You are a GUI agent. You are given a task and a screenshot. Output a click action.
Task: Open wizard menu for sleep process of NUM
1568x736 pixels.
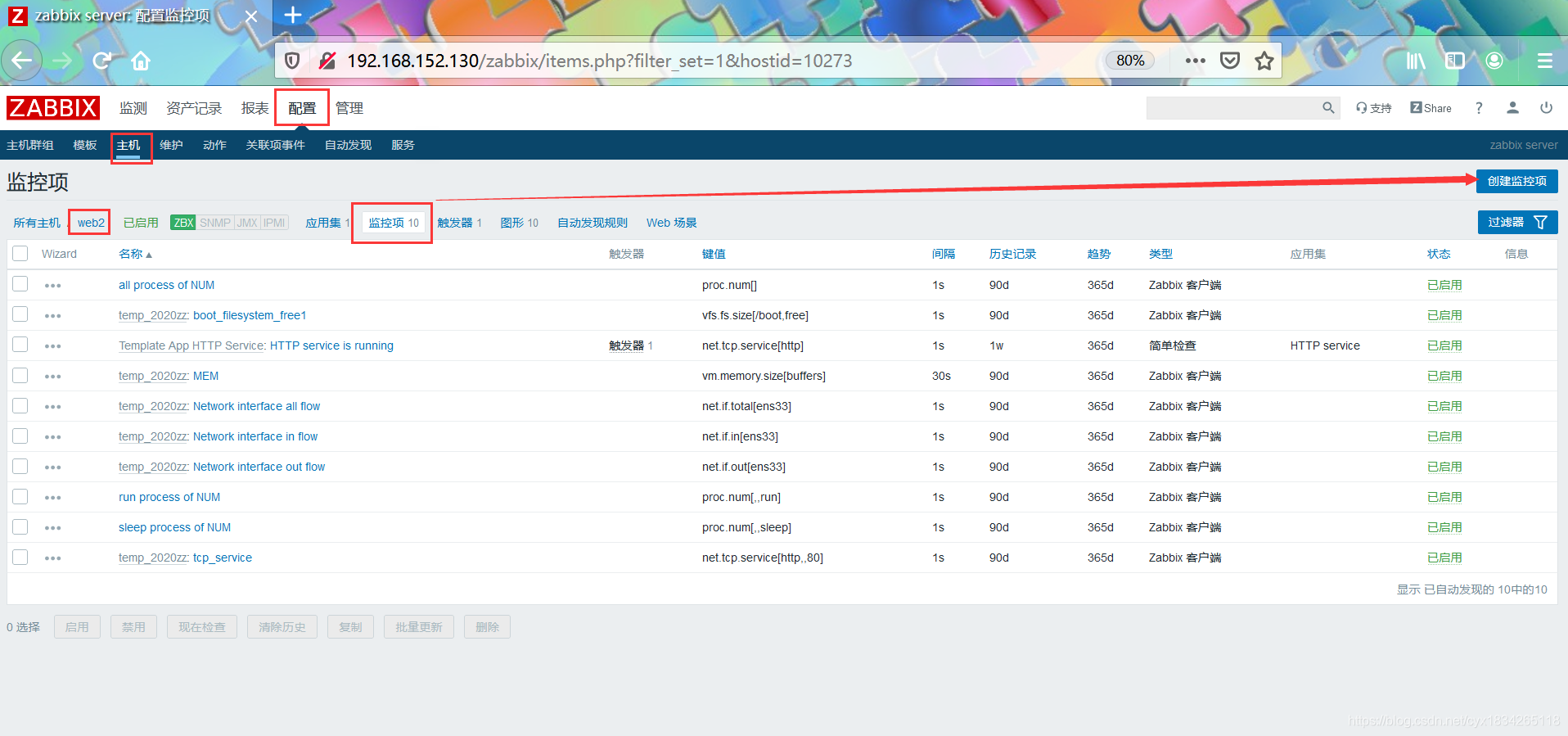(53, 528)
